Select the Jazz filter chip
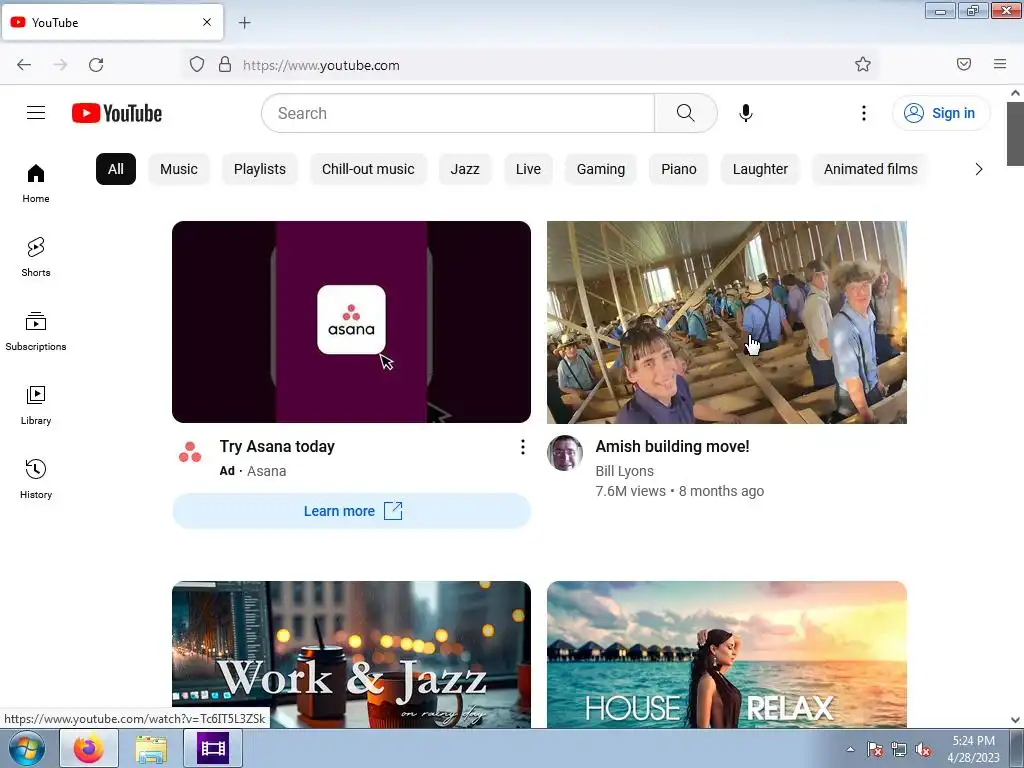This screenshot has height=768, width=1024. tap(465, 169)
